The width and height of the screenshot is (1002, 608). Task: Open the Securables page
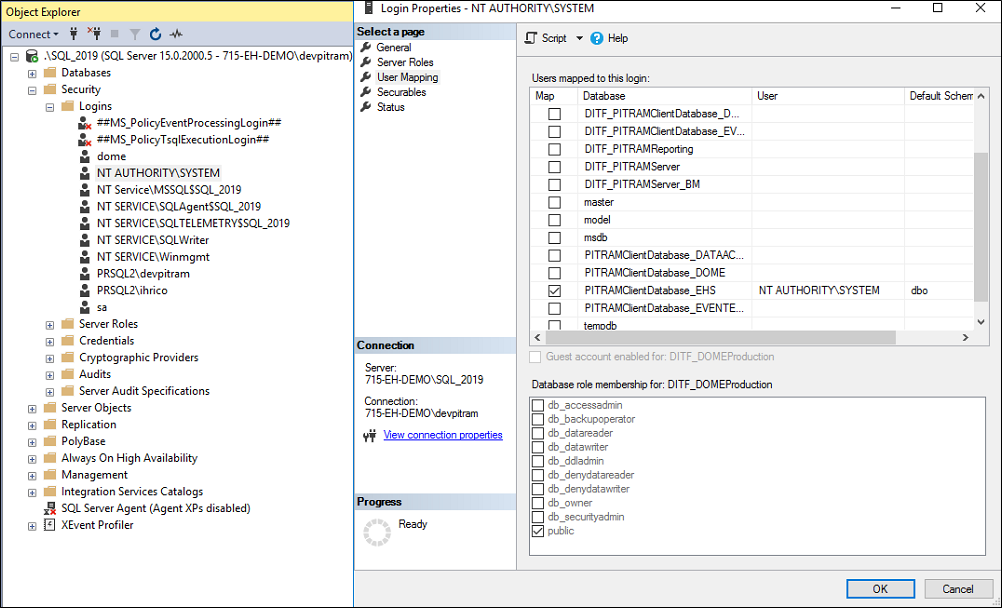pyautogui.click(x=401, y=92)
